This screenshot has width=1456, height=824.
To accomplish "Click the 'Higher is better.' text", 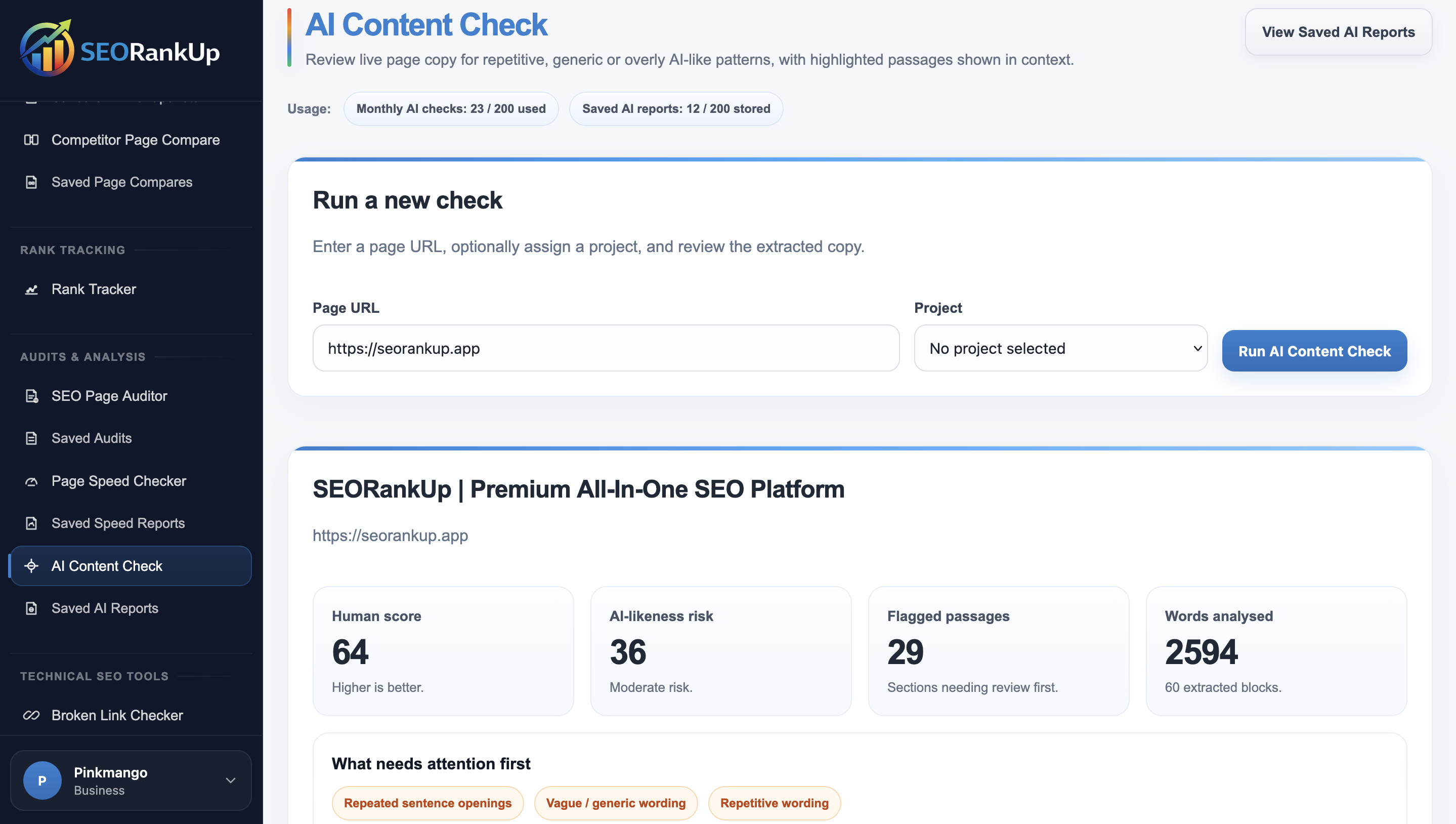I will point(377,688).
